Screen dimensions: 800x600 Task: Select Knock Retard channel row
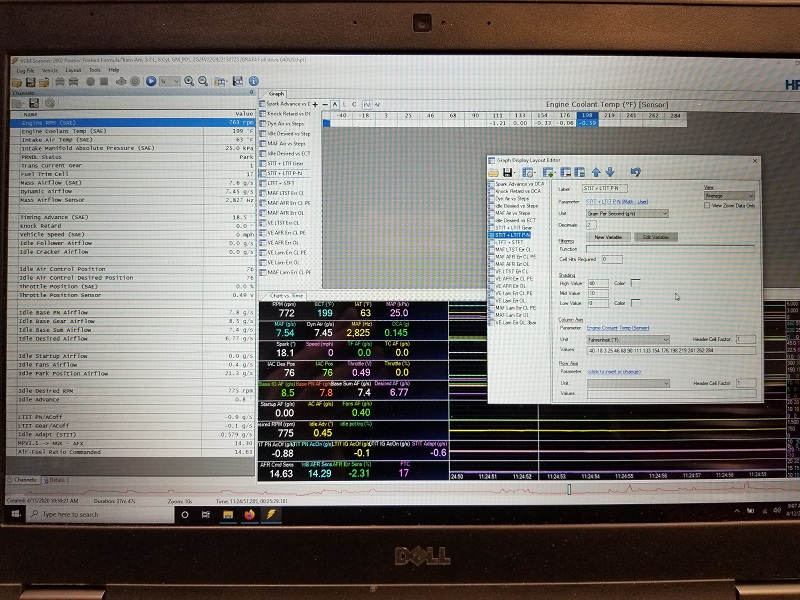click(133, 226)
